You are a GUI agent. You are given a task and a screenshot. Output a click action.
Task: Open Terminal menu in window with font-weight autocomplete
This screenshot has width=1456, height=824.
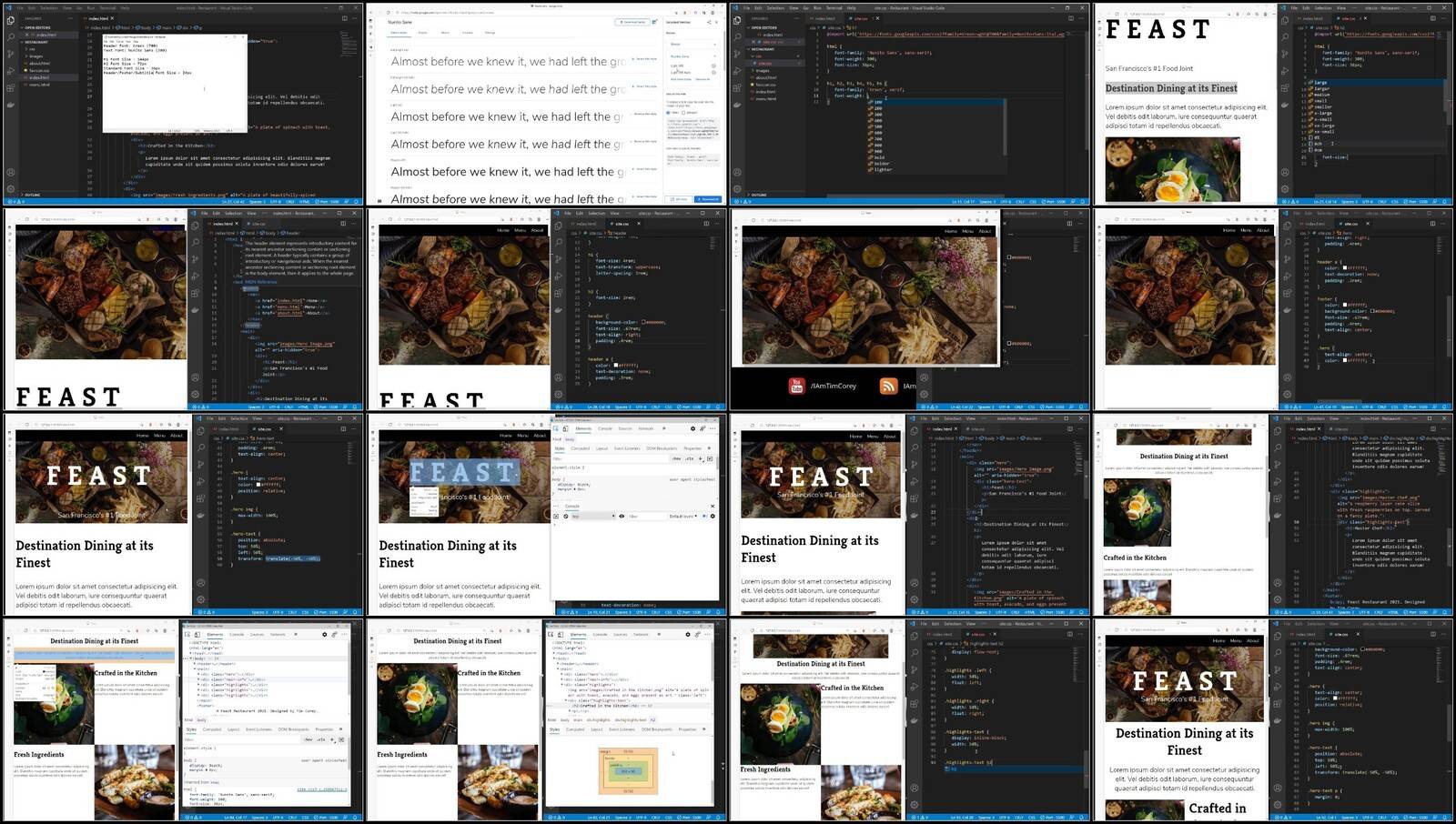pyautogui.click(x=834, y=7)
